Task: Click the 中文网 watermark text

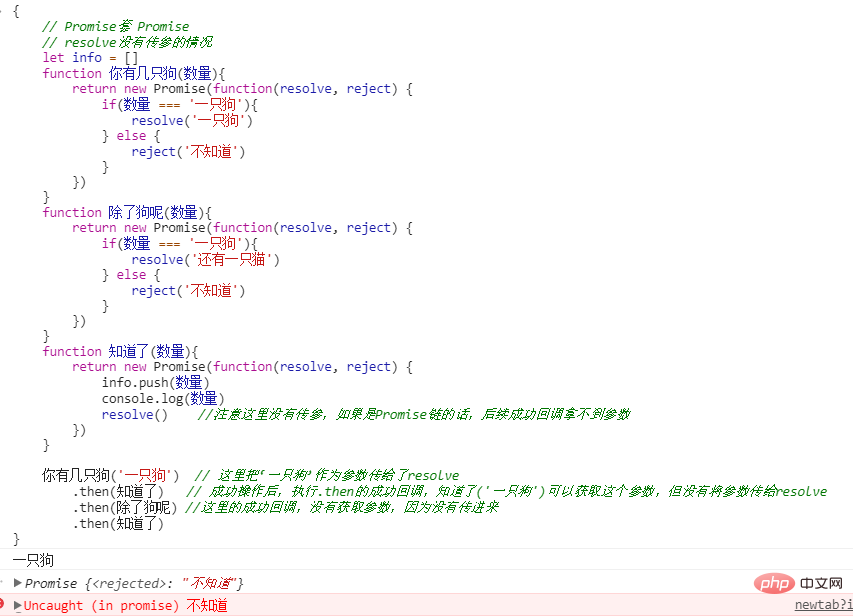Action: (821, 583)
